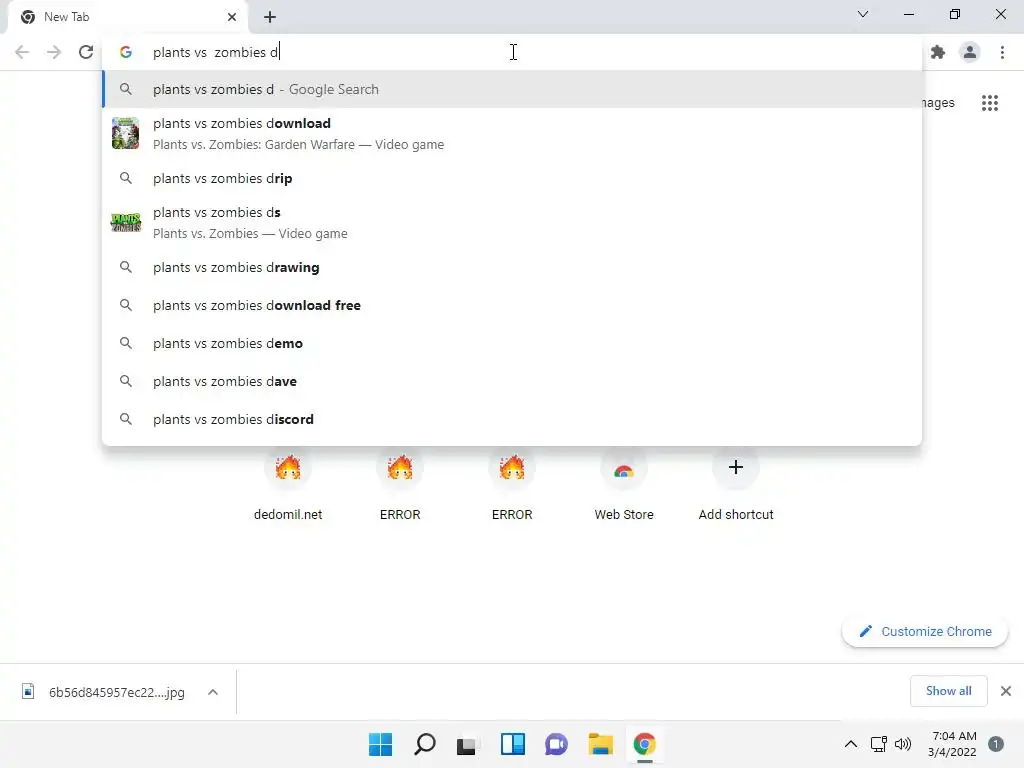Image resolution: width=1024 pixels, height=768 pixels.
Task: Close the New Tab tab
Action: [x=232, y=17]
